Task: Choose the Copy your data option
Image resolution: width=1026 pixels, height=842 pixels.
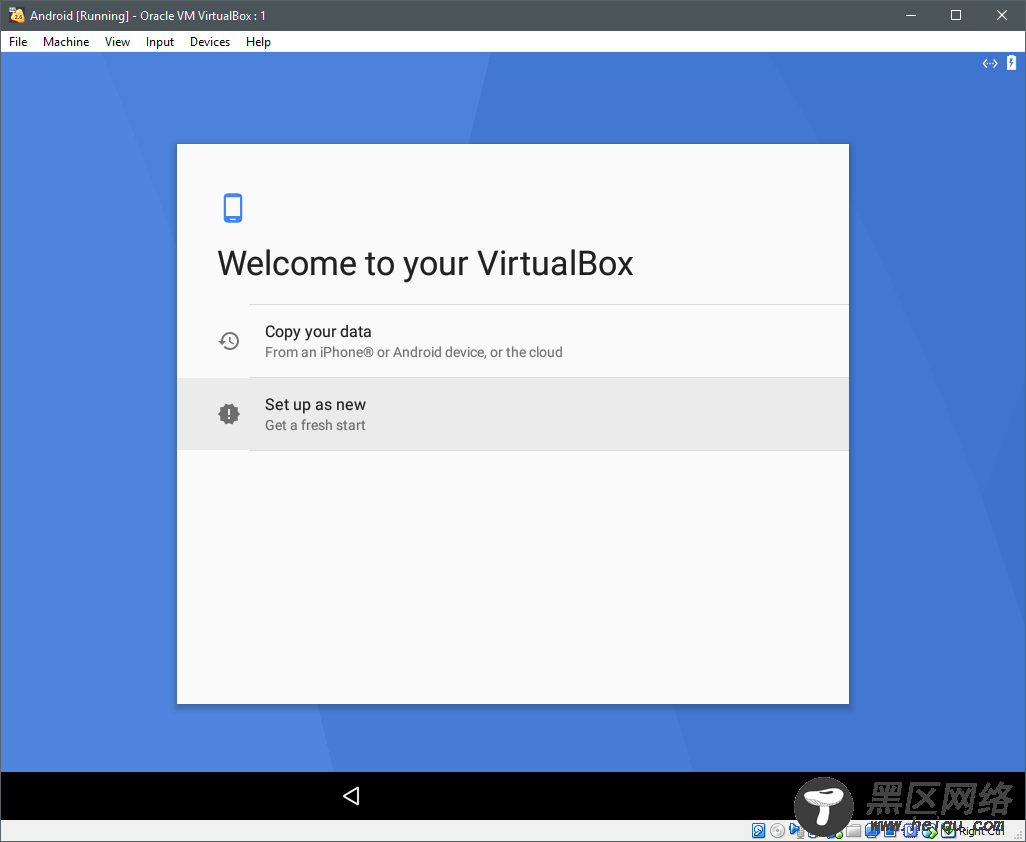Action: coord(513,341)
